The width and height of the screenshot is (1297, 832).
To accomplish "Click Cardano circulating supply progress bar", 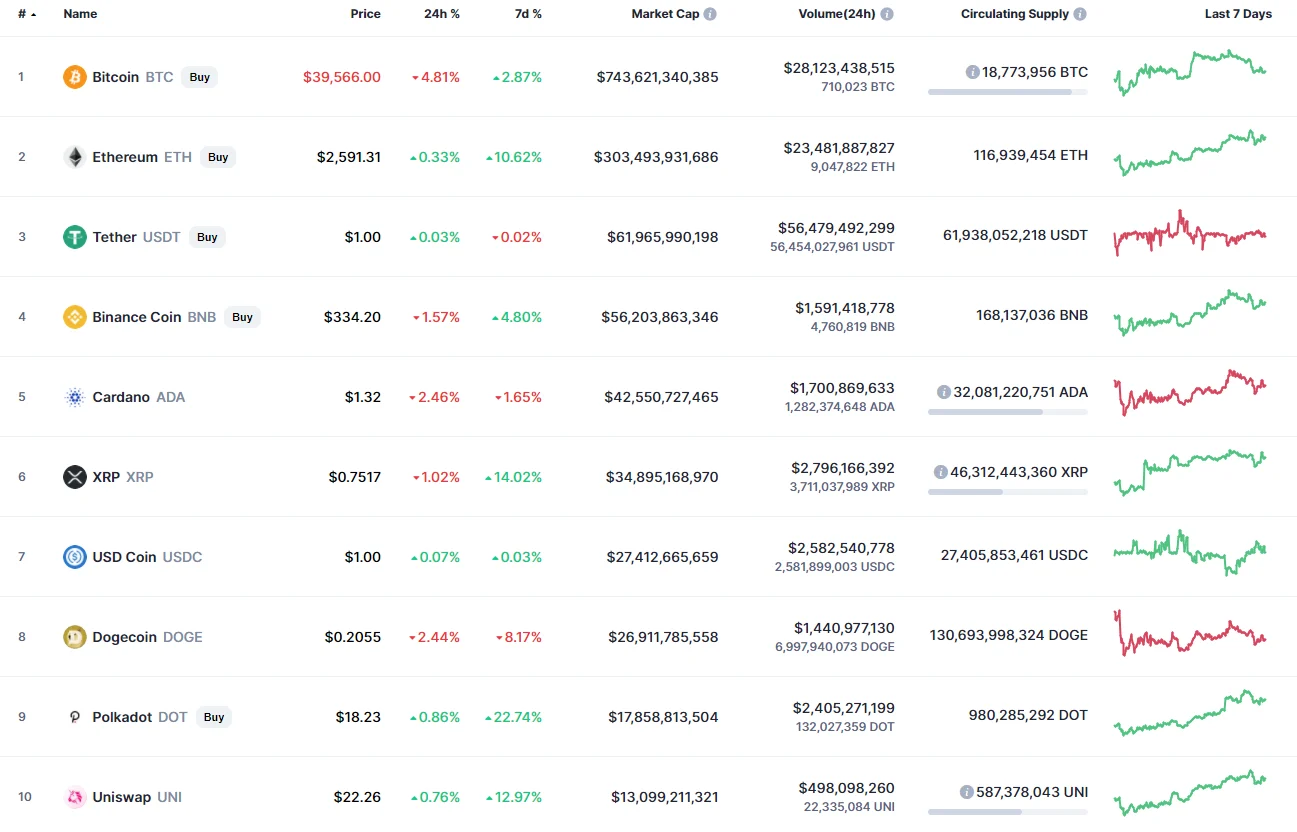I will pos(1007,412).
